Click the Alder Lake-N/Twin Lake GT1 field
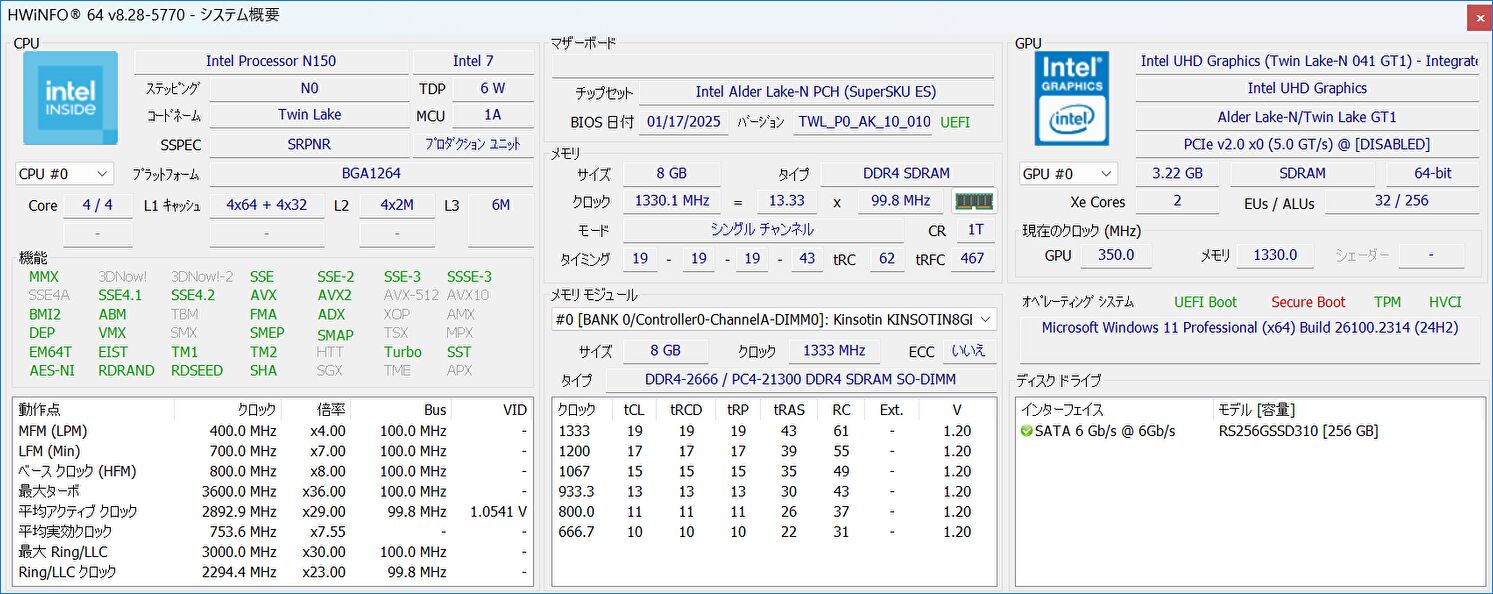The height and width of the screenshot is (594, 1493). (x=1307, y=117)
